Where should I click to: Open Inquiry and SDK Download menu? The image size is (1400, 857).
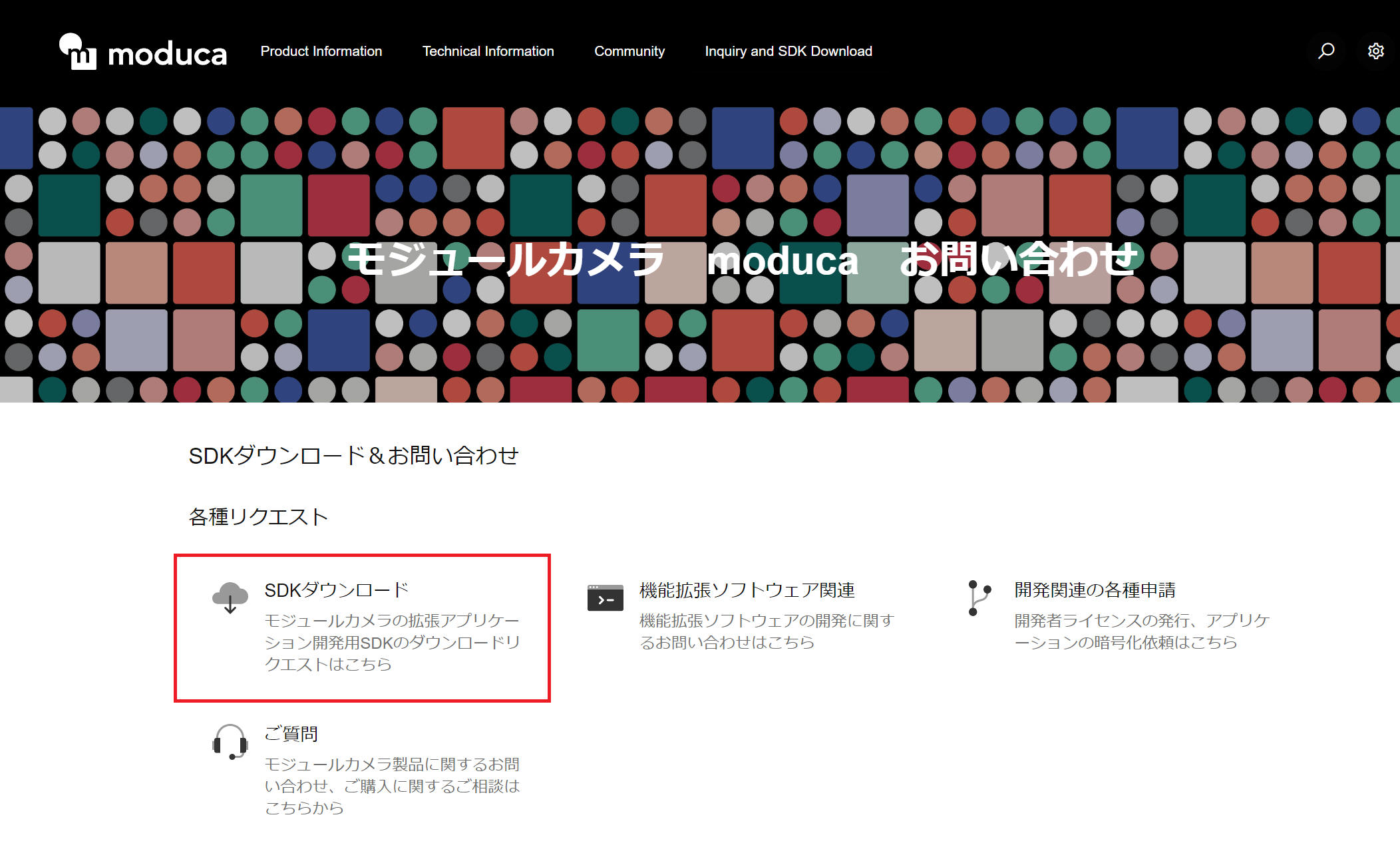788,51
